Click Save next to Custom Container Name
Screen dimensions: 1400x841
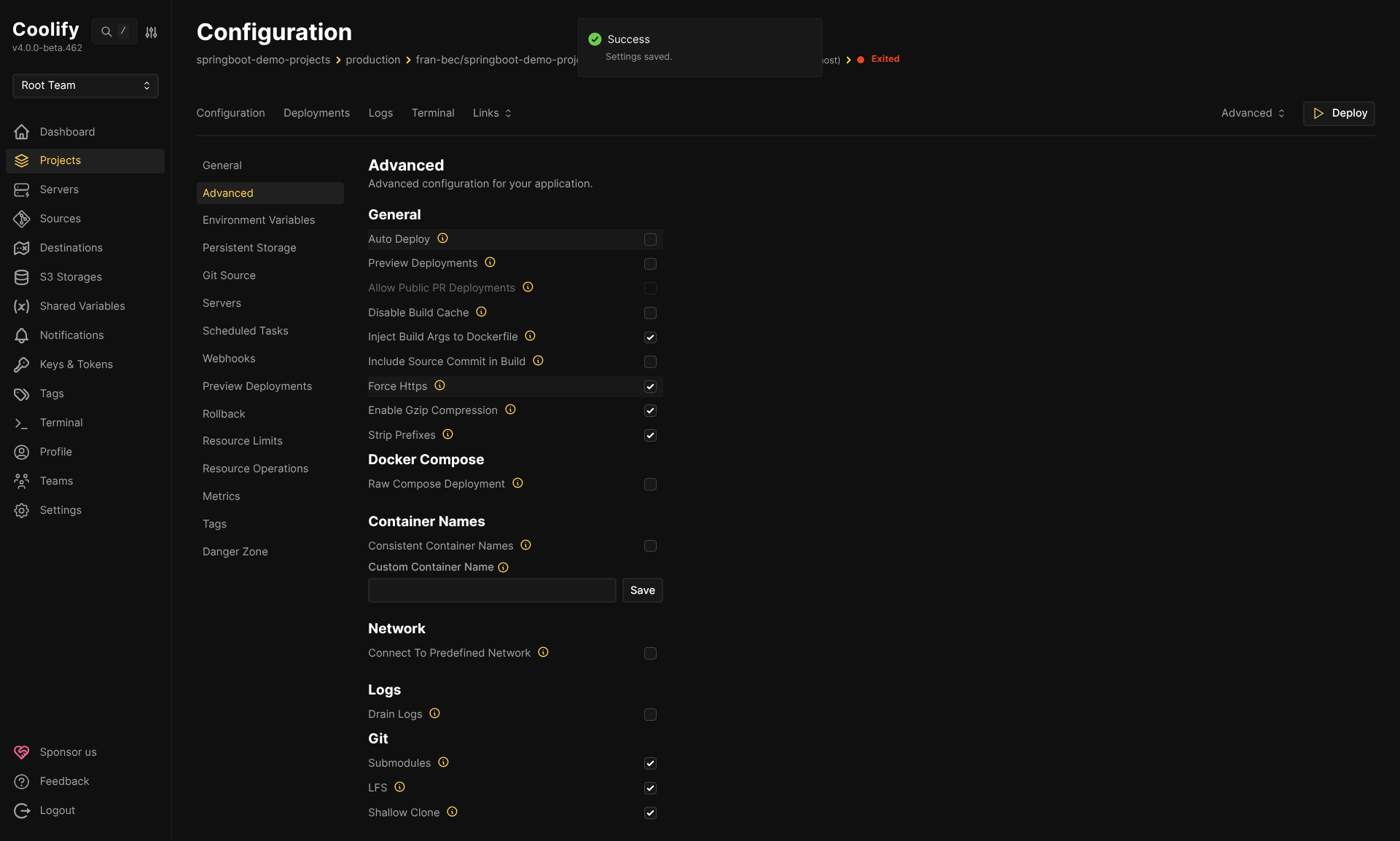coord(642,590)
